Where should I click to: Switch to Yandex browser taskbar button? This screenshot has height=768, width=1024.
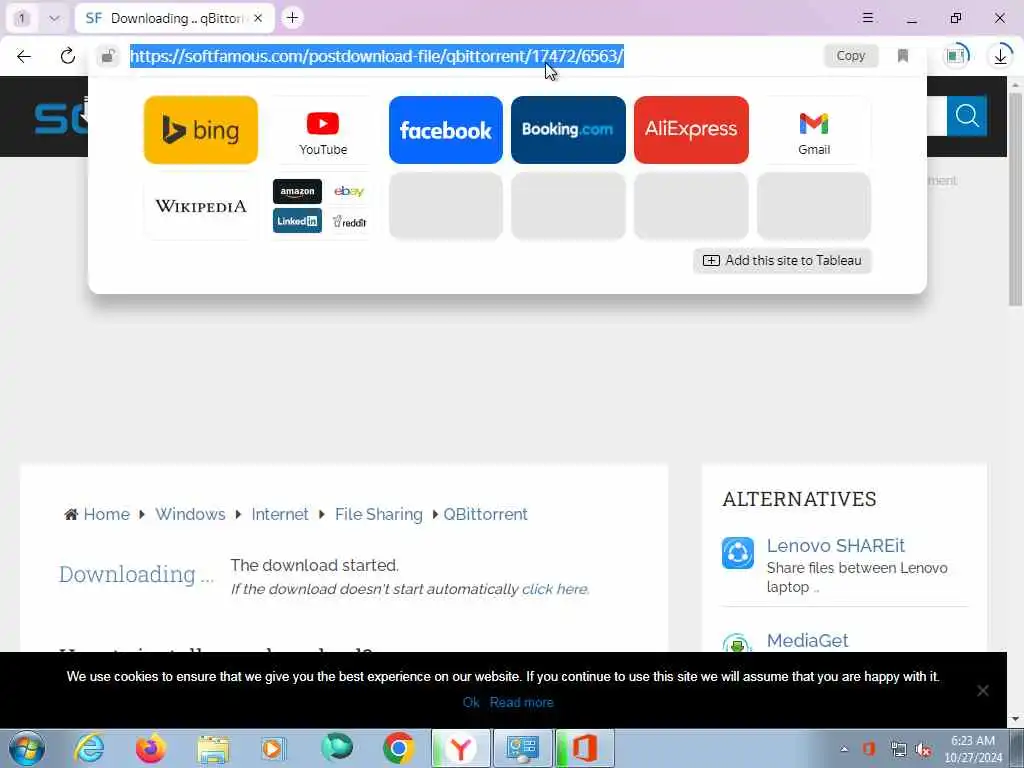point(460,748)
